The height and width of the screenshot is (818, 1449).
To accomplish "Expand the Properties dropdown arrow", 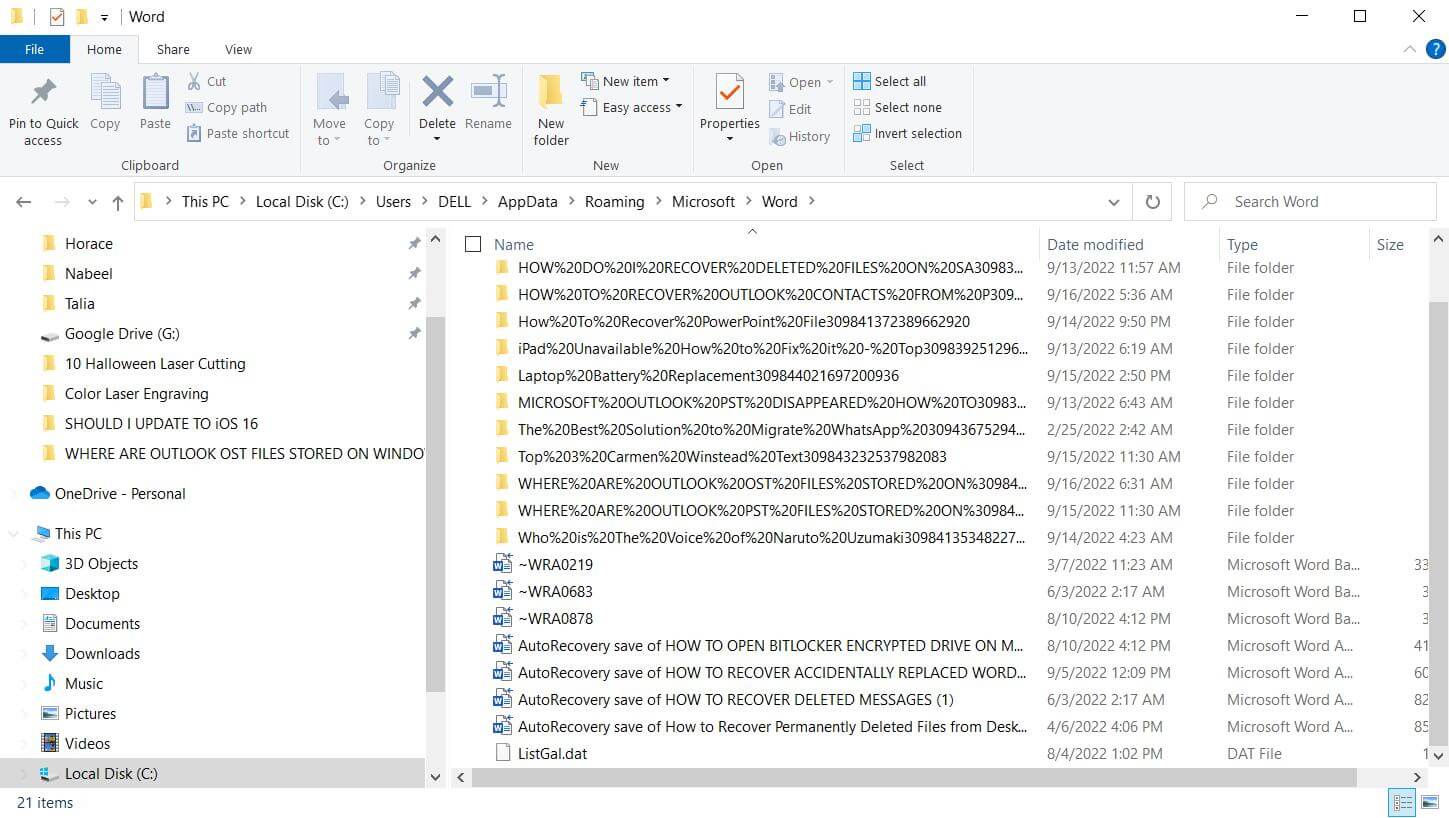I will [x=730, y=139].
